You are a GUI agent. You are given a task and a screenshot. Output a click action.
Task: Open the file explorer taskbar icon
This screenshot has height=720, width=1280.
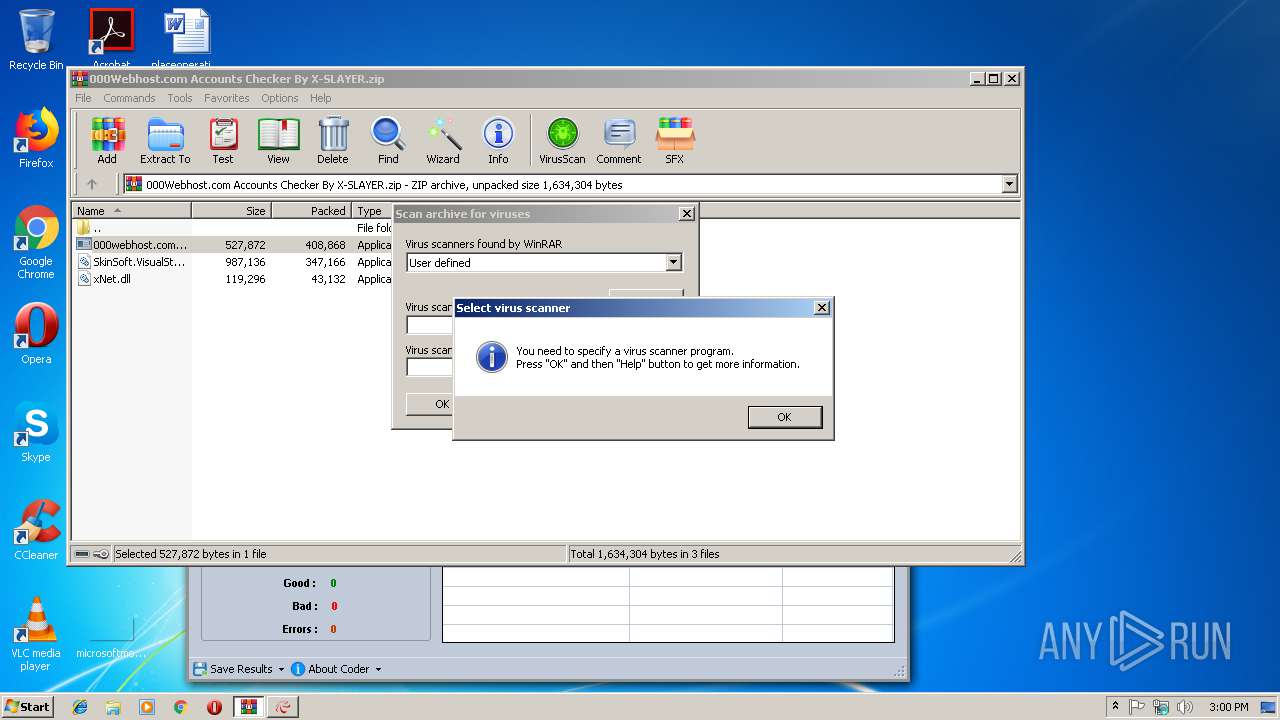pos(113,707)
